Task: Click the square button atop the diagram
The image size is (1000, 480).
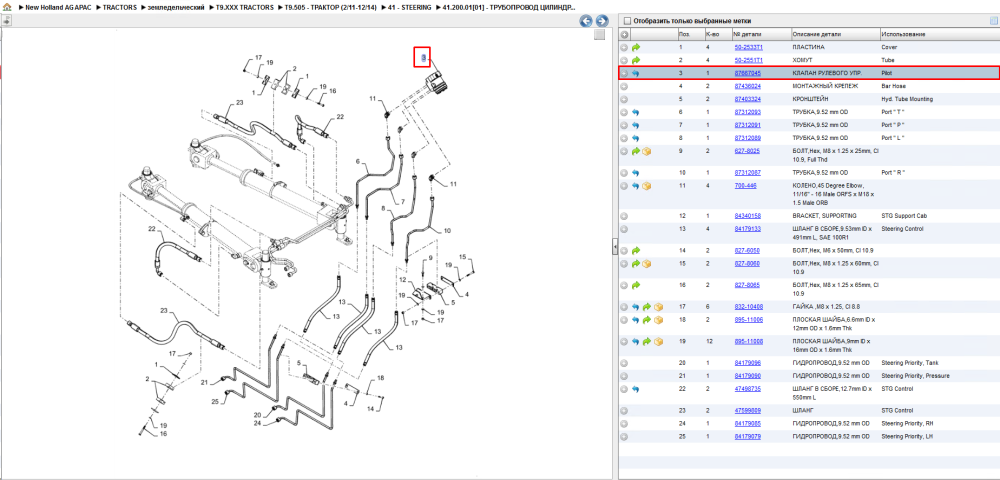Action: click(599, 35)
